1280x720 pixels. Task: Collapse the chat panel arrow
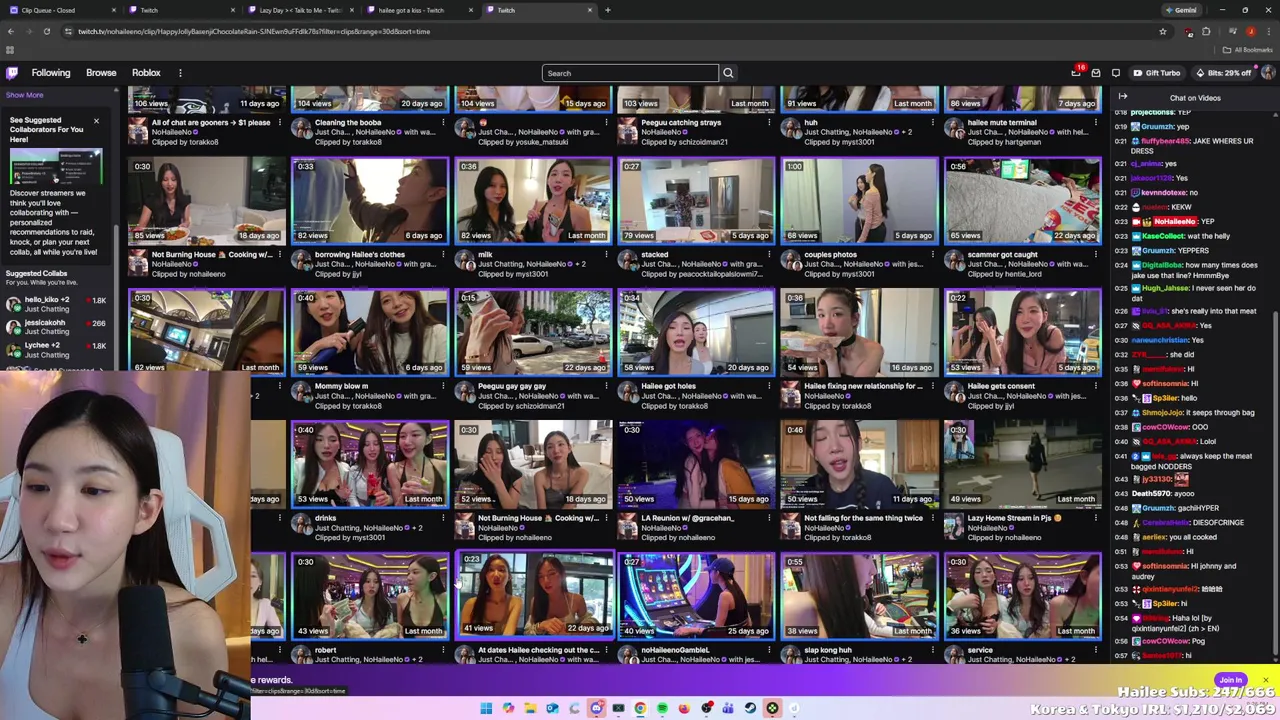coord(1123,97)
